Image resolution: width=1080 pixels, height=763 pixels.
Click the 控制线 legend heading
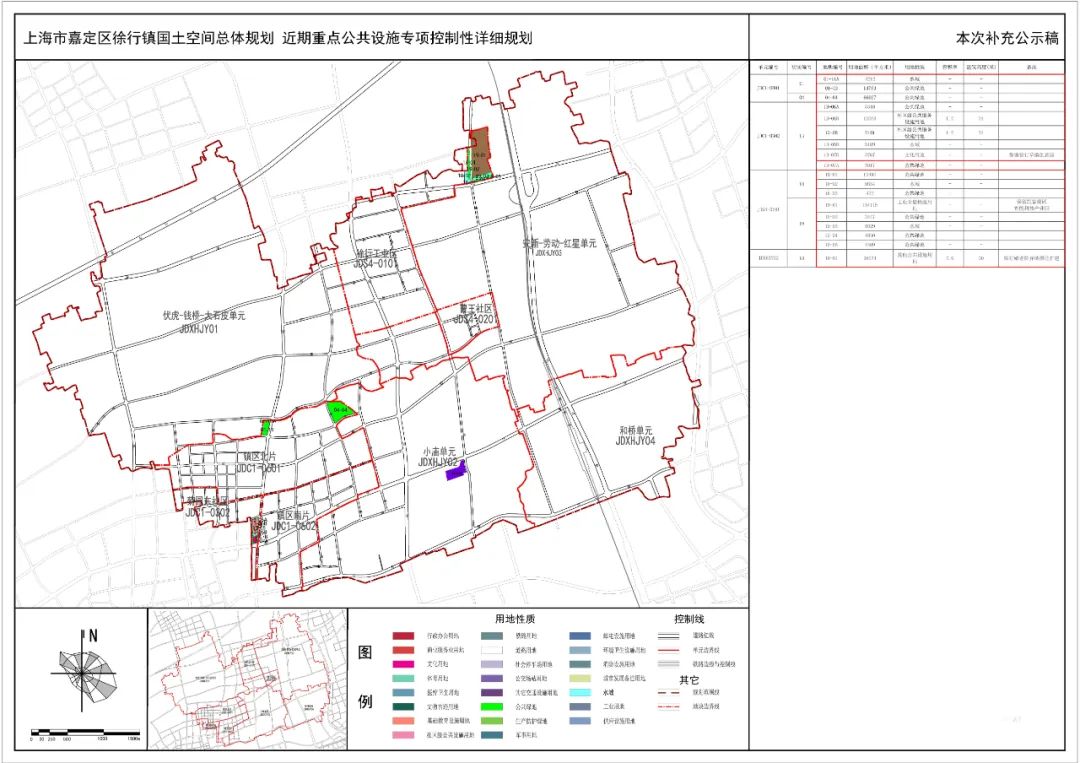pos(689,618)
